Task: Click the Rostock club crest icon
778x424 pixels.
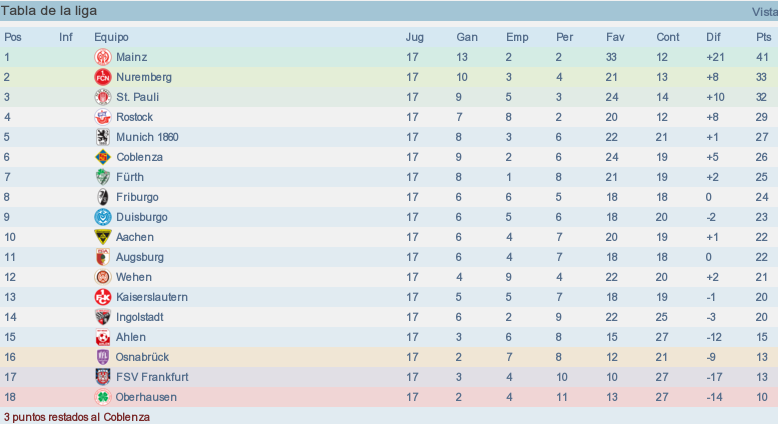Action: point(103,117)
